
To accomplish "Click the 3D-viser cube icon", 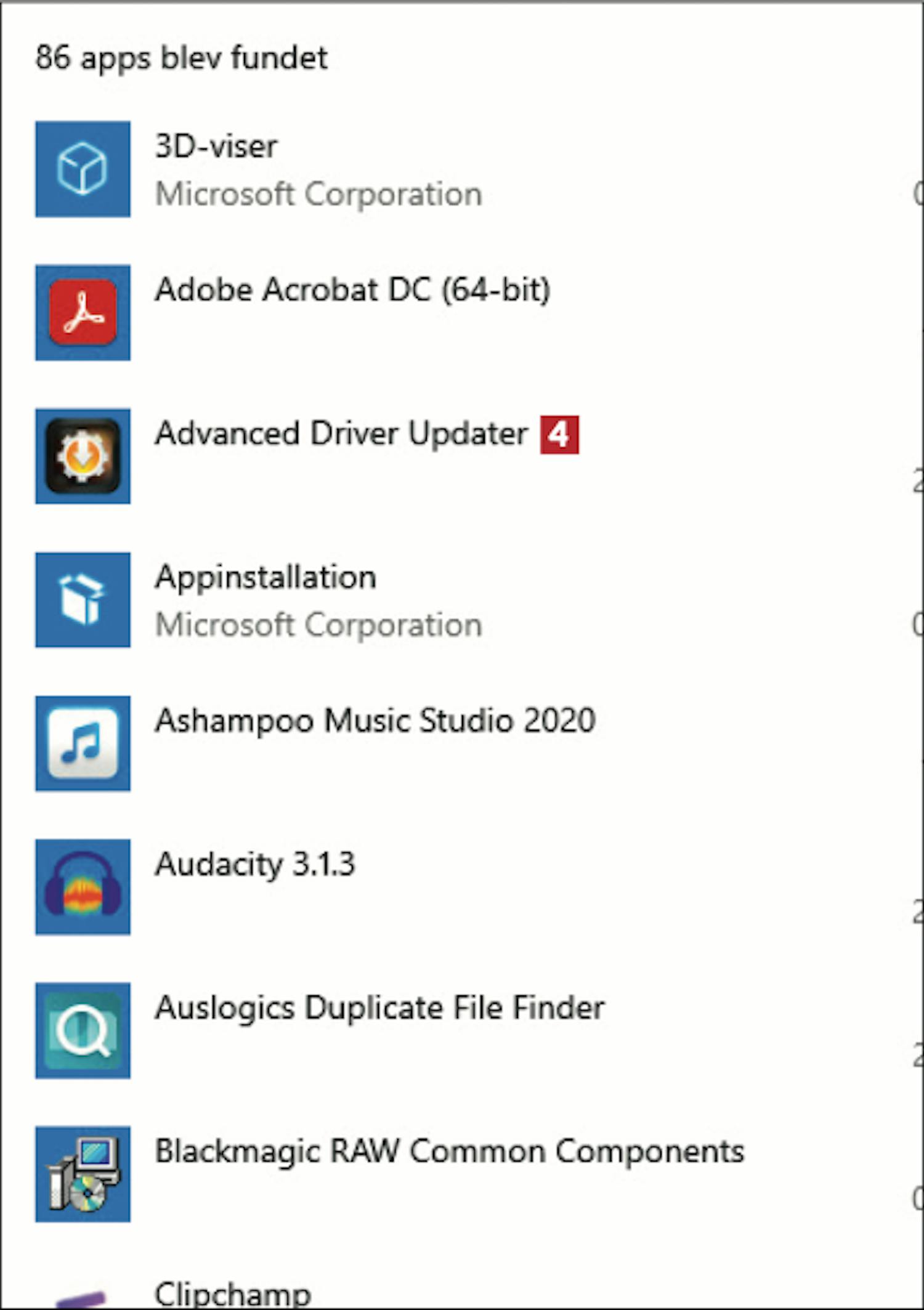I will [x=83, y=169].
